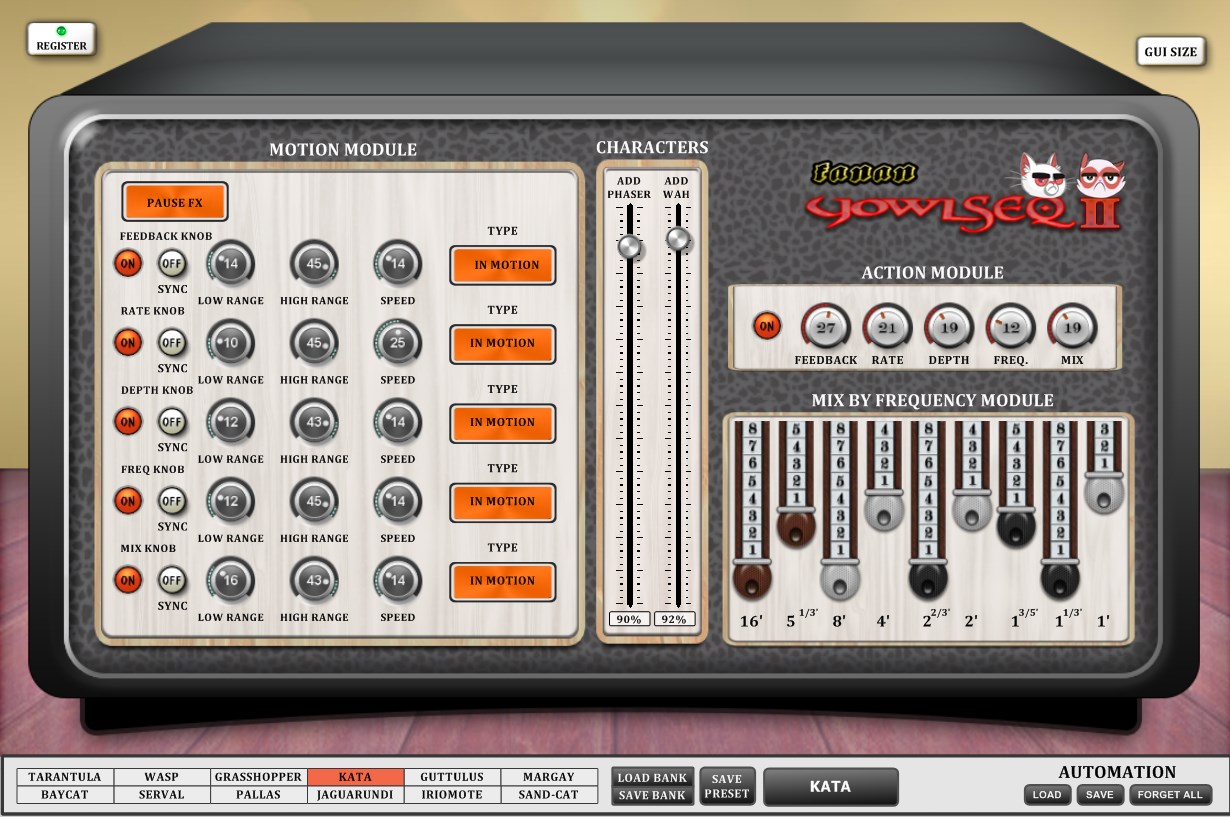Click the Feedback knob in Action Module

[825, 327]
